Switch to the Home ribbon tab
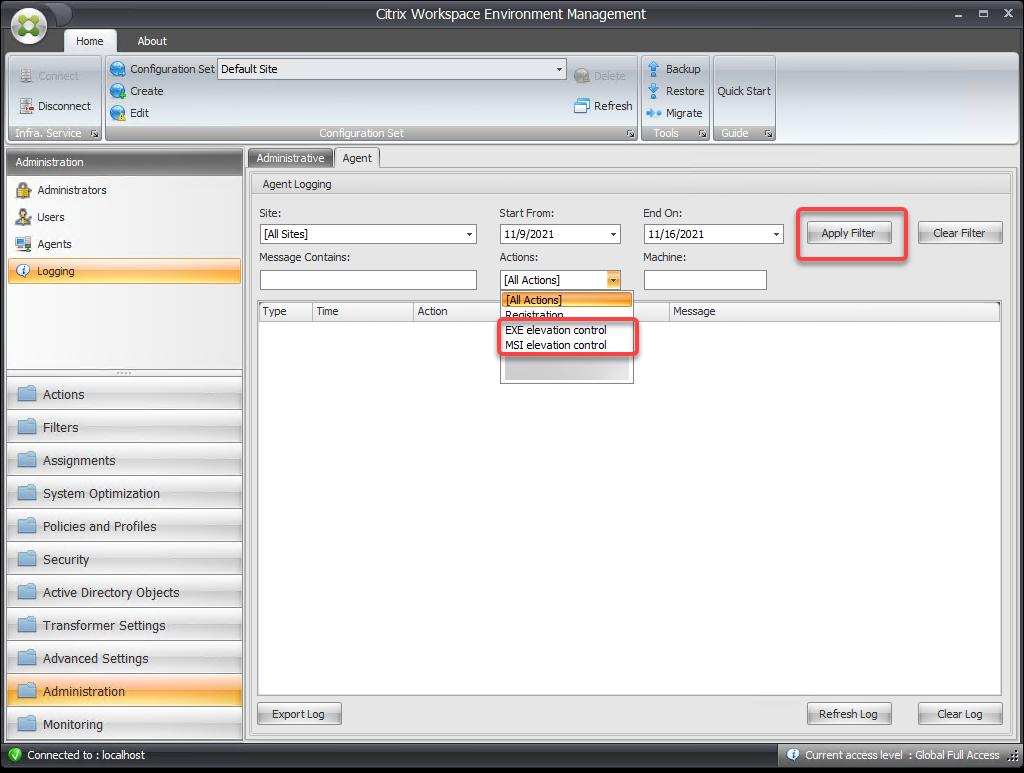Screen dimensions: 1024x773 [x=89, y=40]
